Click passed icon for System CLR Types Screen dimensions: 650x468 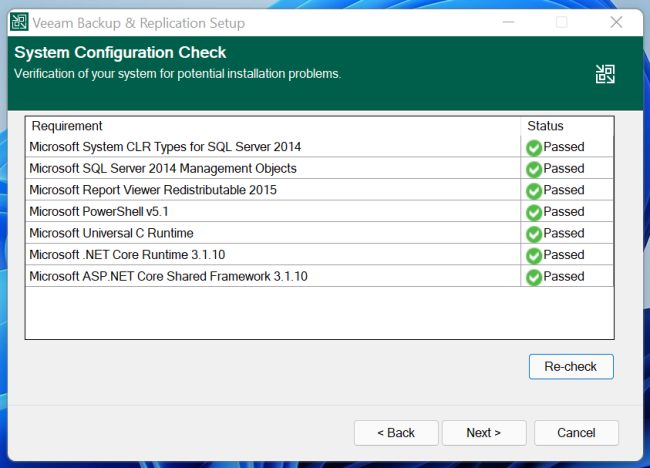pyautogui.click(x=534, y=148)
